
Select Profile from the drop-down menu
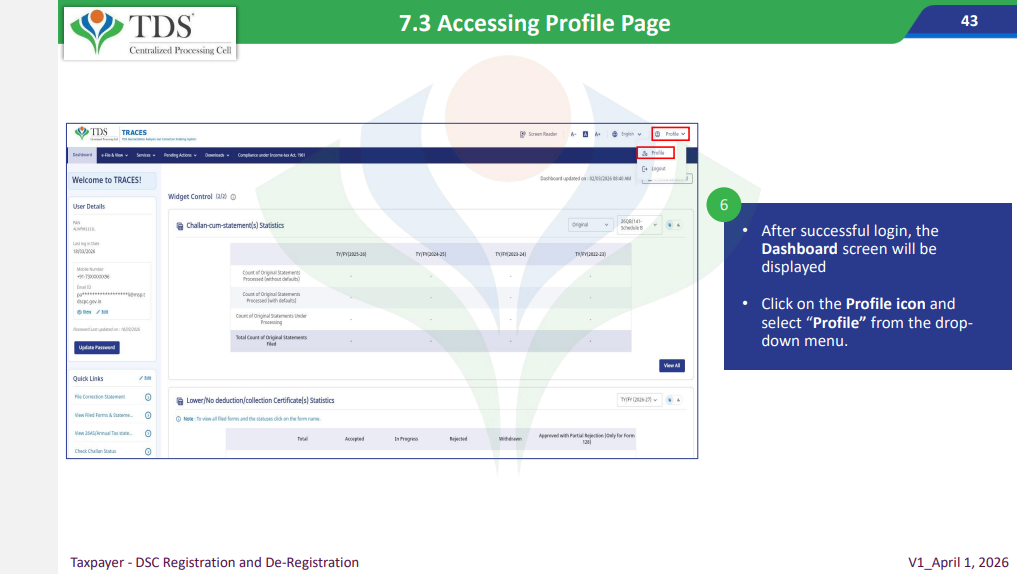pos(655,153)
